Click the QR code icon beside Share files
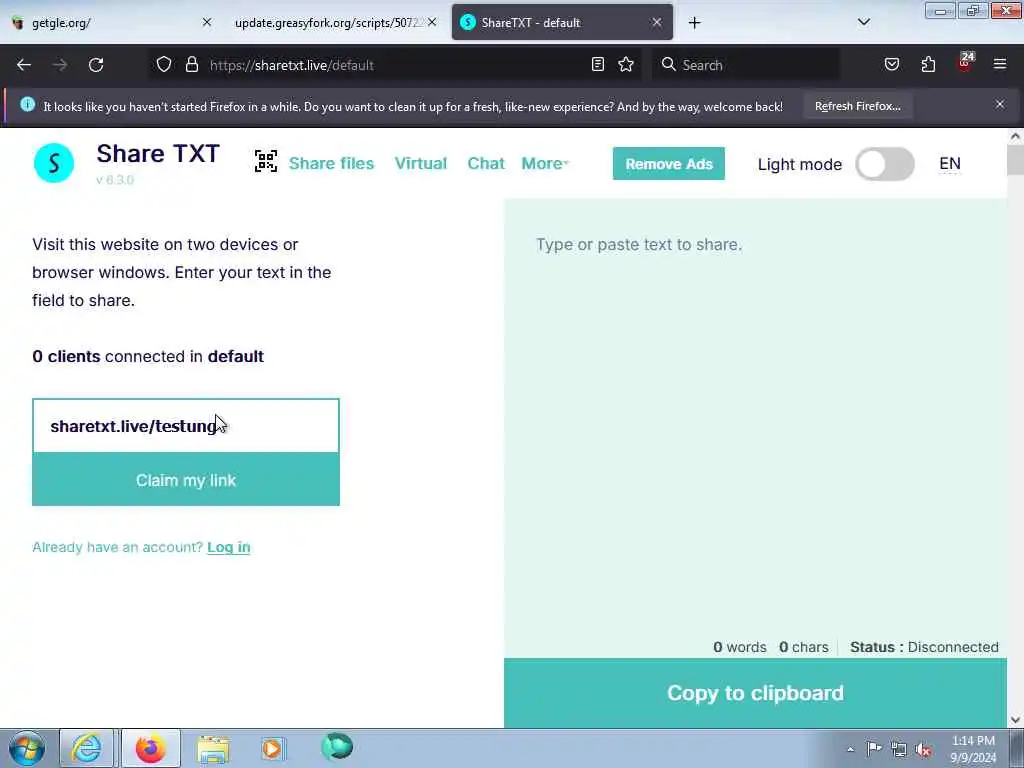Image resolution: width=1024 pixels, height=768 pixels. pyautogui.click(x=266, y=161)
